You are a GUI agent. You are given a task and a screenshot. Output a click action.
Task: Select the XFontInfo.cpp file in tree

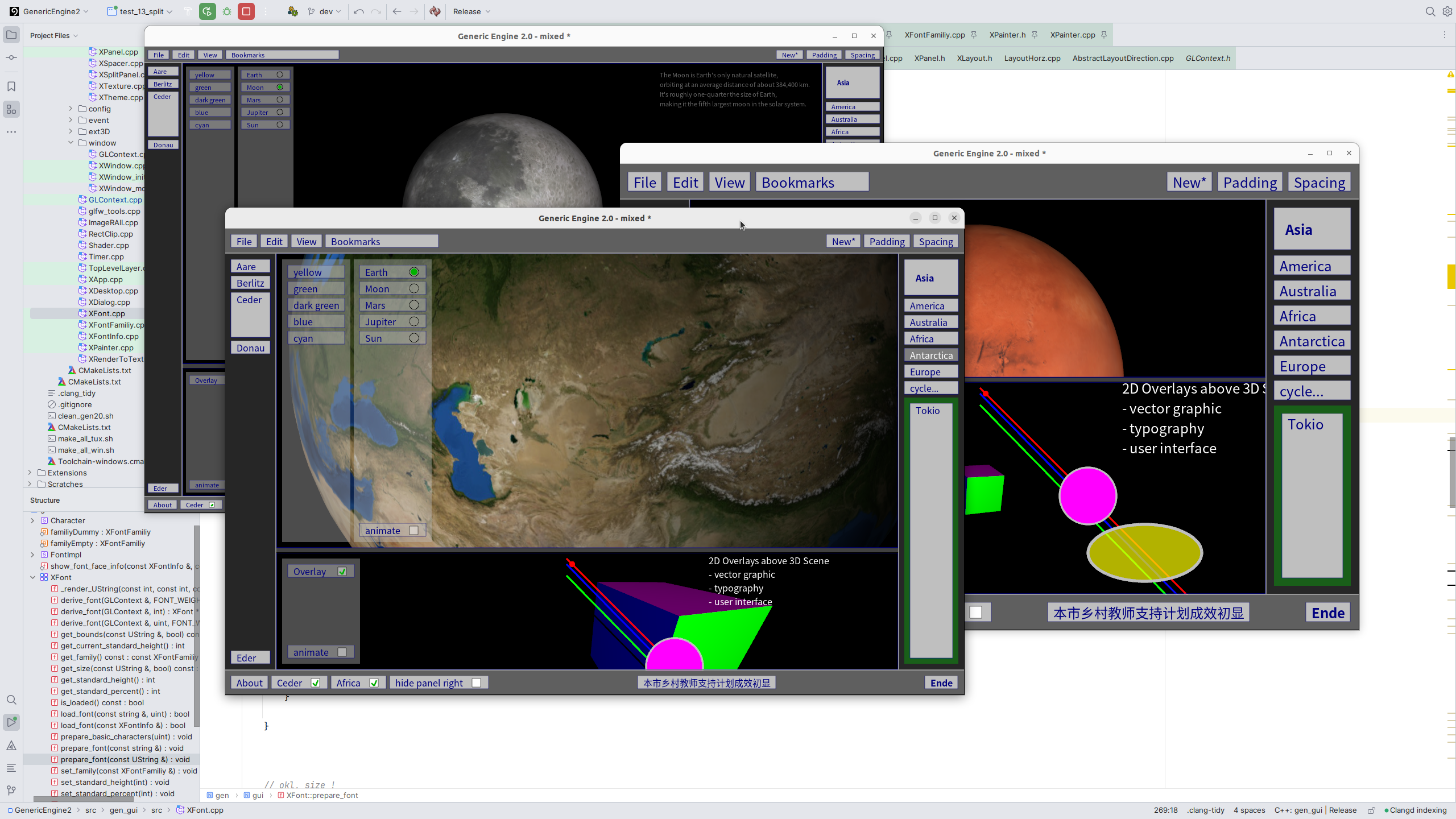coord(113,336)
